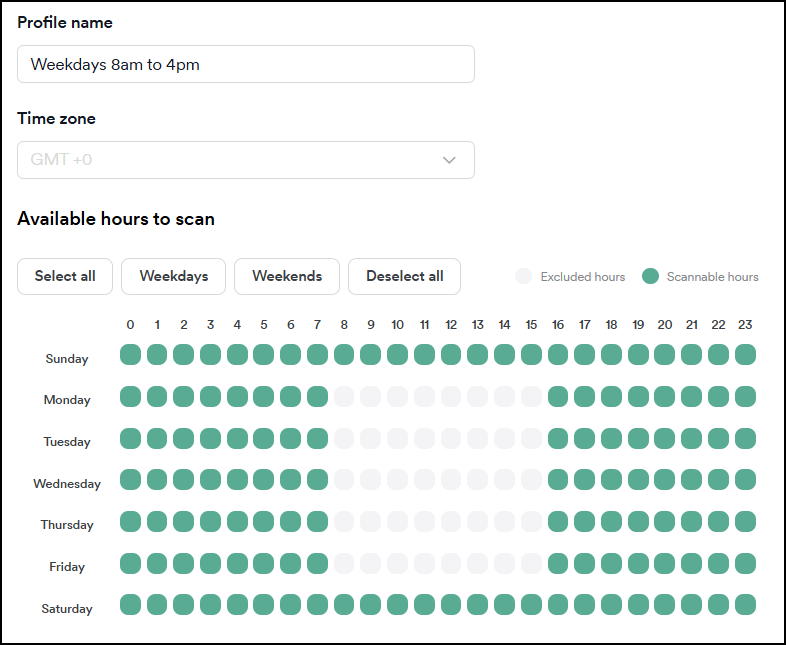Image resolution: width=786 pixels, height=645 pixels.
Task: Toggle Sunday hour 12 cell
Action: tap(451, 354)
